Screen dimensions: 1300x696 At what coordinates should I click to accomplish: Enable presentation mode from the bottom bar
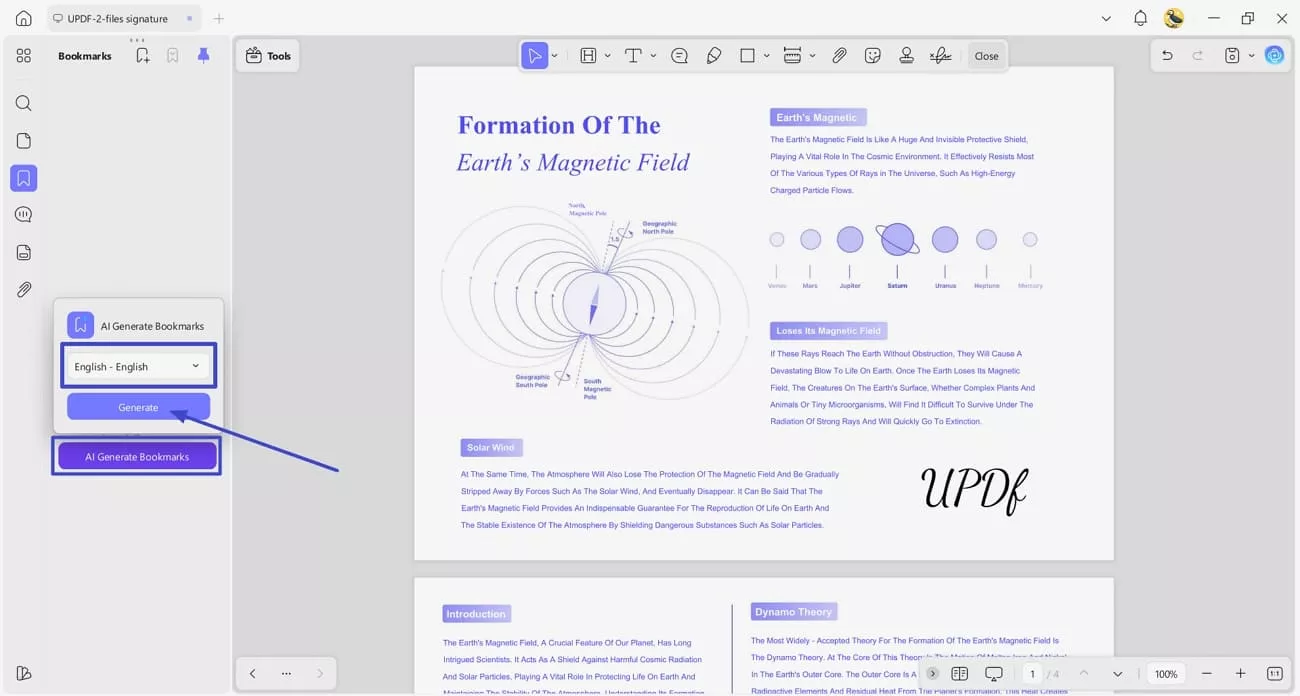point(993,673)
